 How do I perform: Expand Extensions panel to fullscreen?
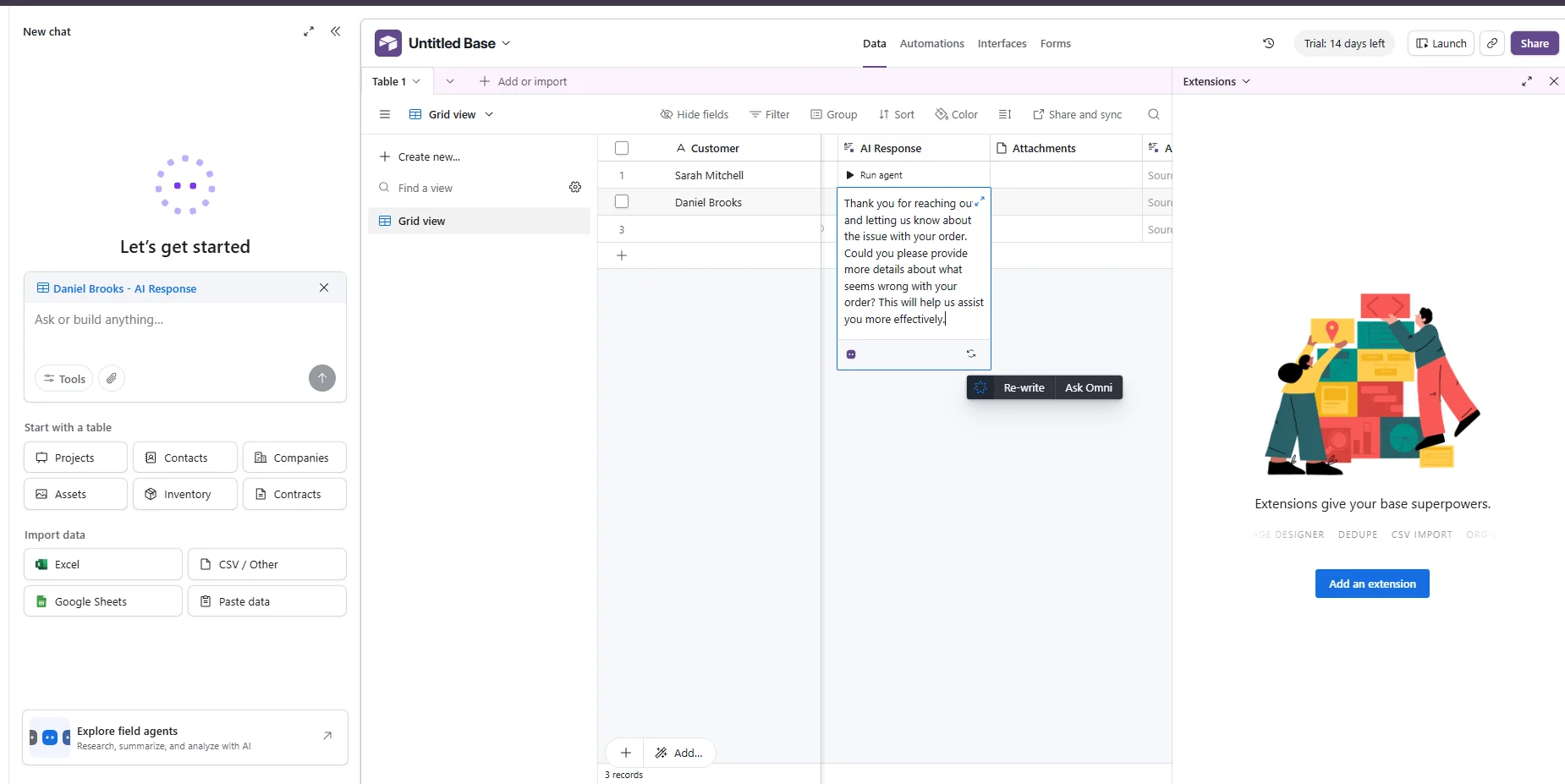click(1527, 81)
